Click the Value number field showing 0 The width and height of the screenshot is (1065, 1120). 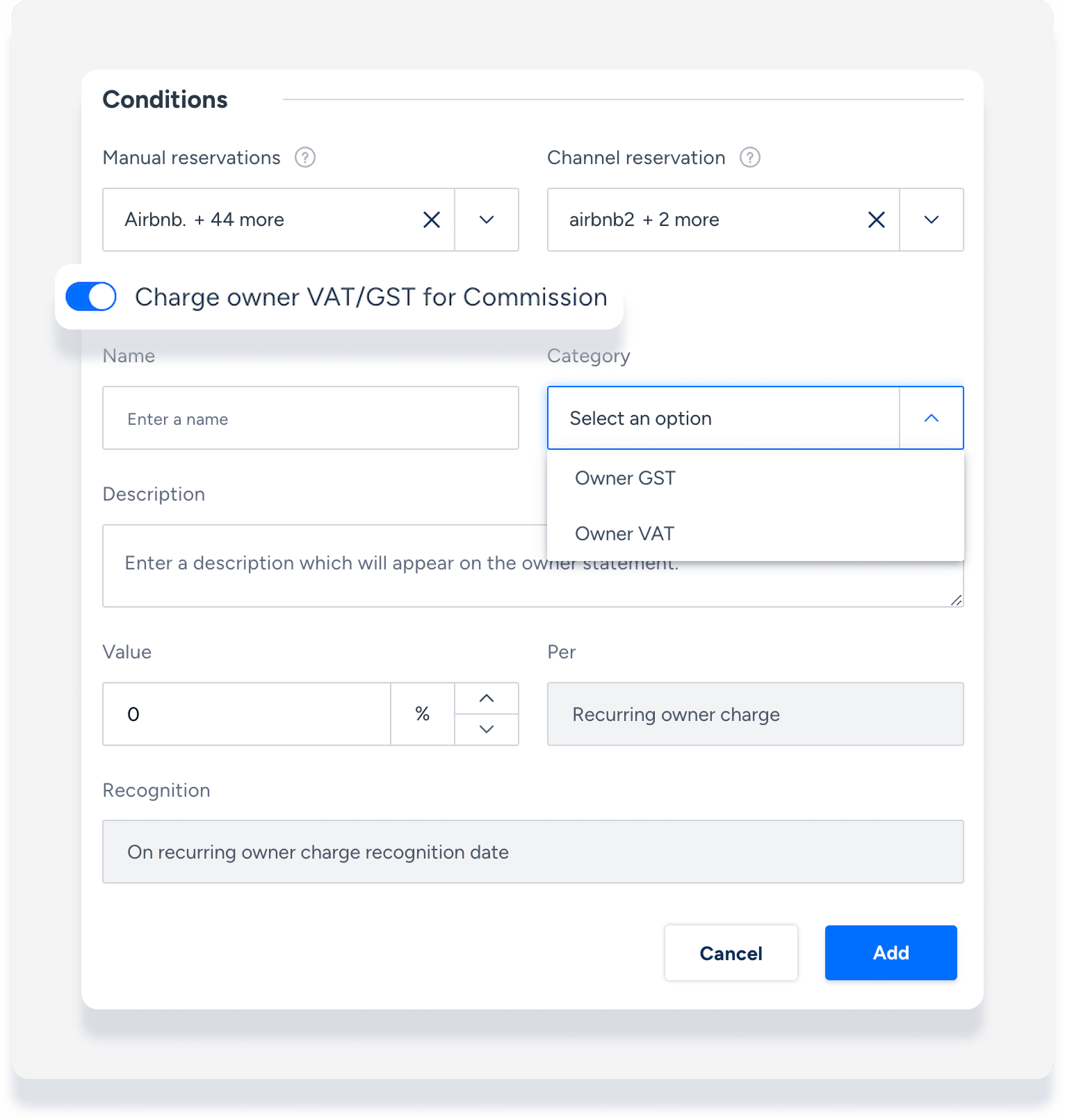click(x=247, y=714)
